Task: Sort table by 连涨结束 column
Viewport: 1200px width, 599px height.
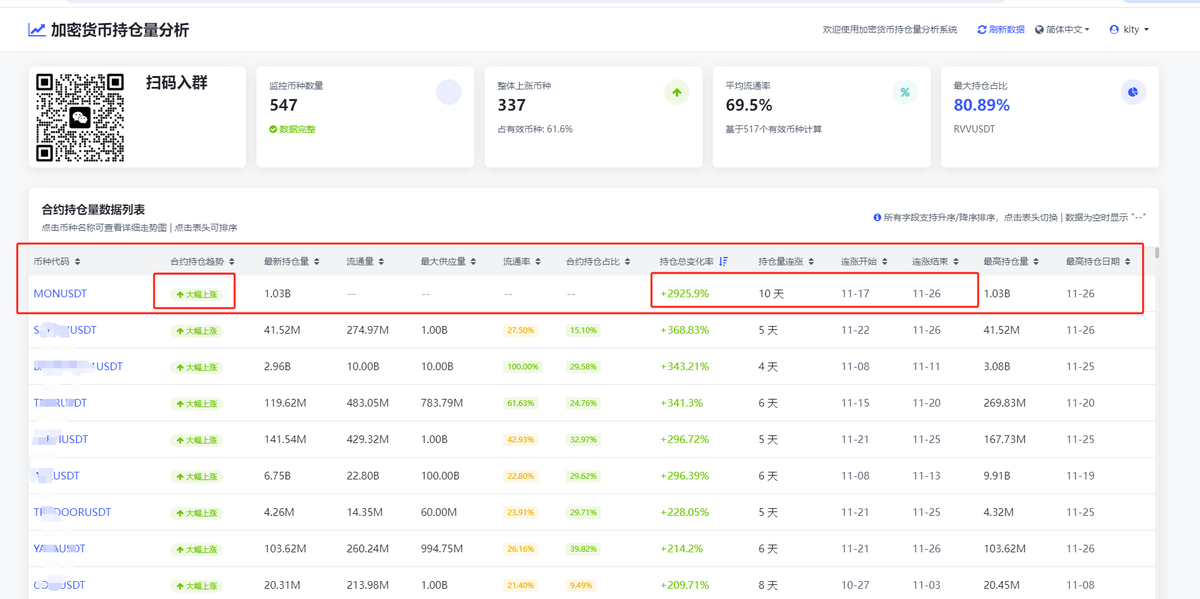Action: point(935,262)
